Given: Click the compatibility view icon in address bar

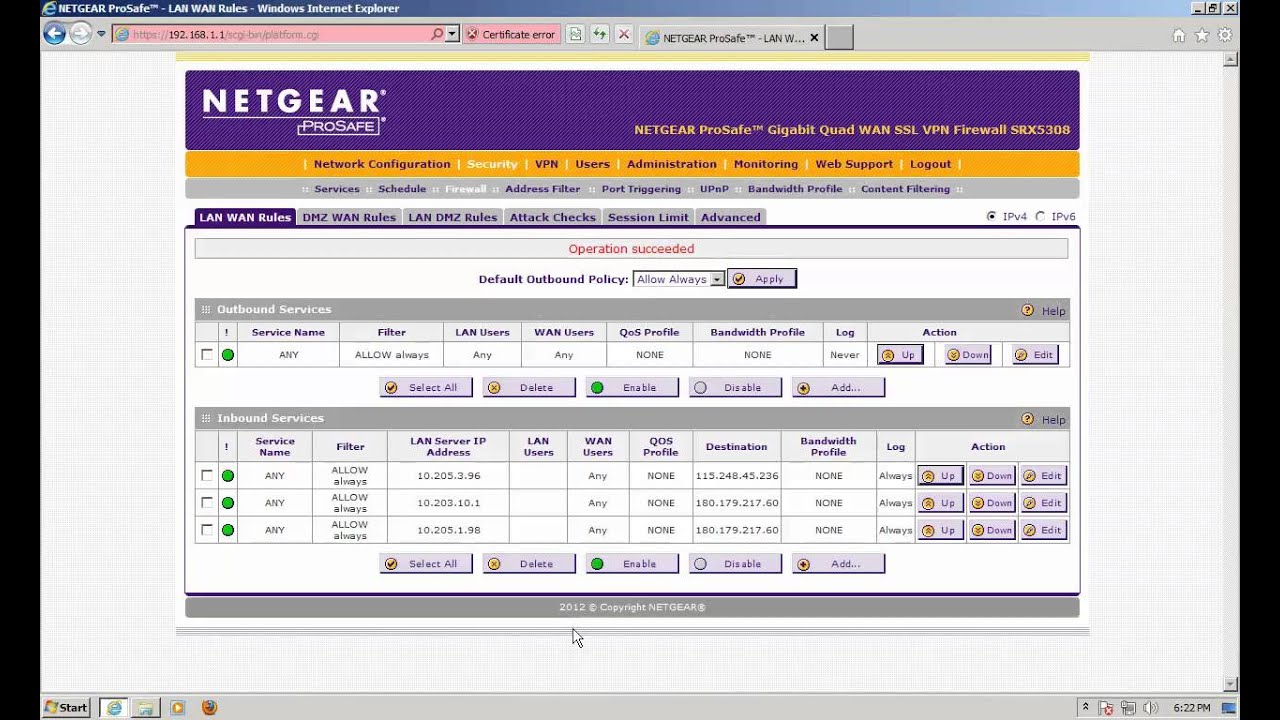Looking at the screenshot, I should [575, 34].
